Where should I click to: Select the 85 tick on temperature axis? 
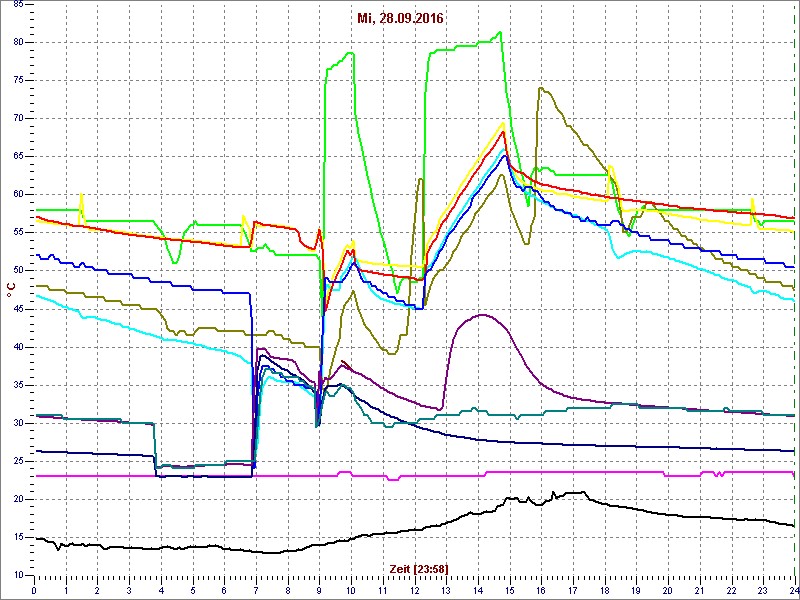(18, 5)
